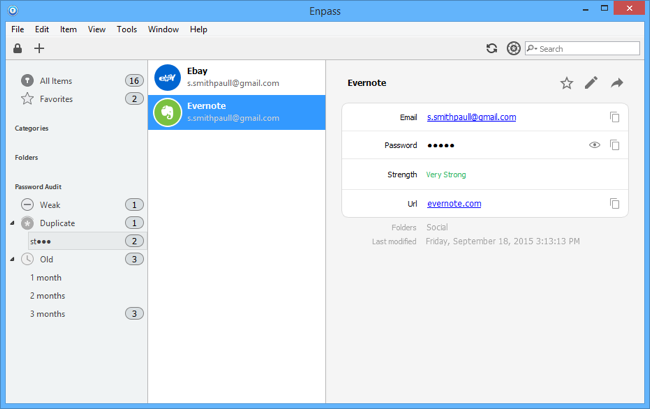Sync the vault using the refresh icon
The image size is (650, 409).
pos(492,48)
